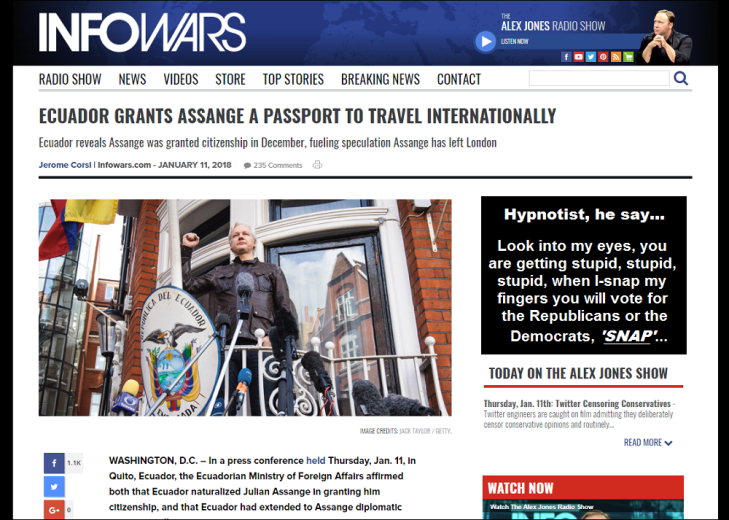This screenshot has width=729, height=520.
Task: Open the Pinterest icon in header
Action: 603,57
